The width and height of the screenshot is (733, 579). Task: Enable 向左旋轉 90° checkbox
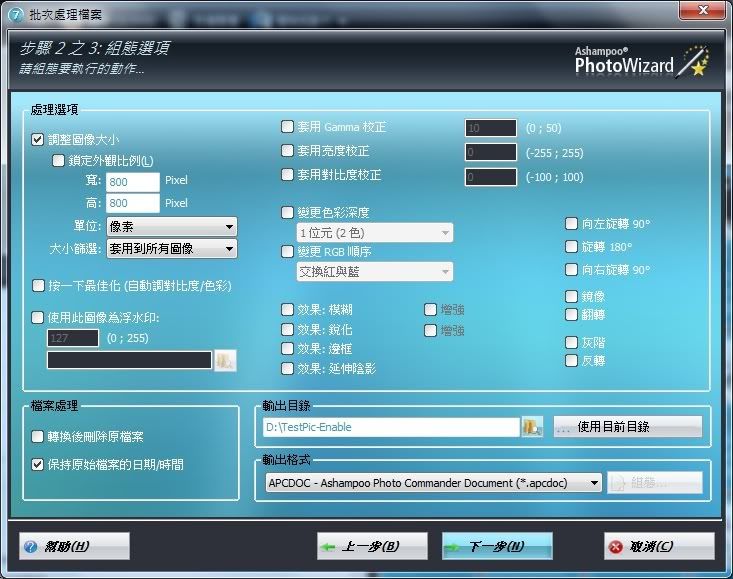pos(571,223)
